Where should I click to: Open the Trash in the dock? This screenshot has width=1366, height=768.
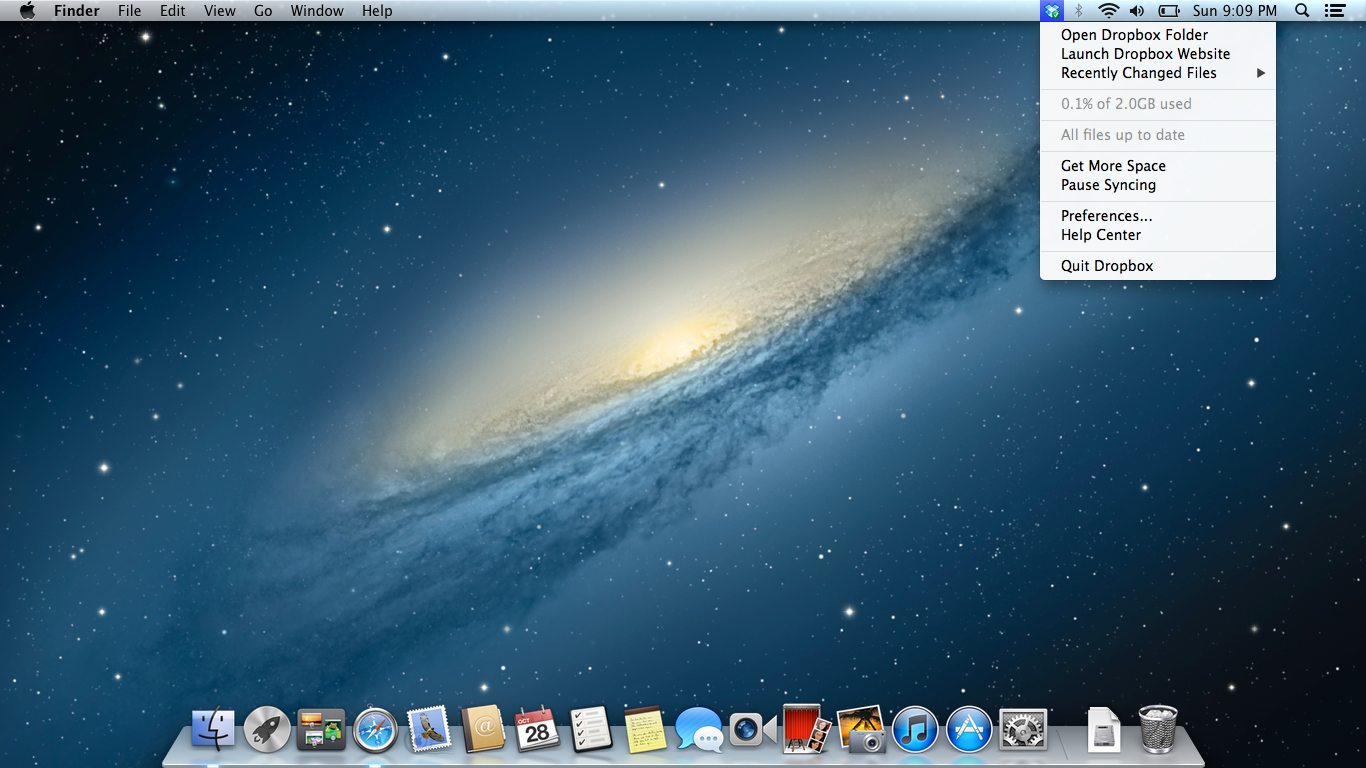1158,730
